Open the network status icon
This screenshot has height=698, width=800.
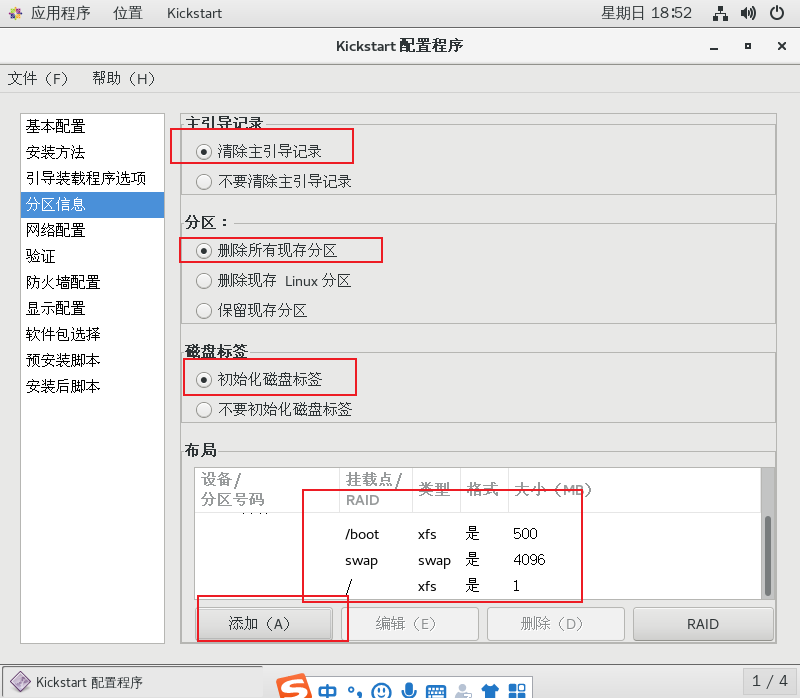720,13
